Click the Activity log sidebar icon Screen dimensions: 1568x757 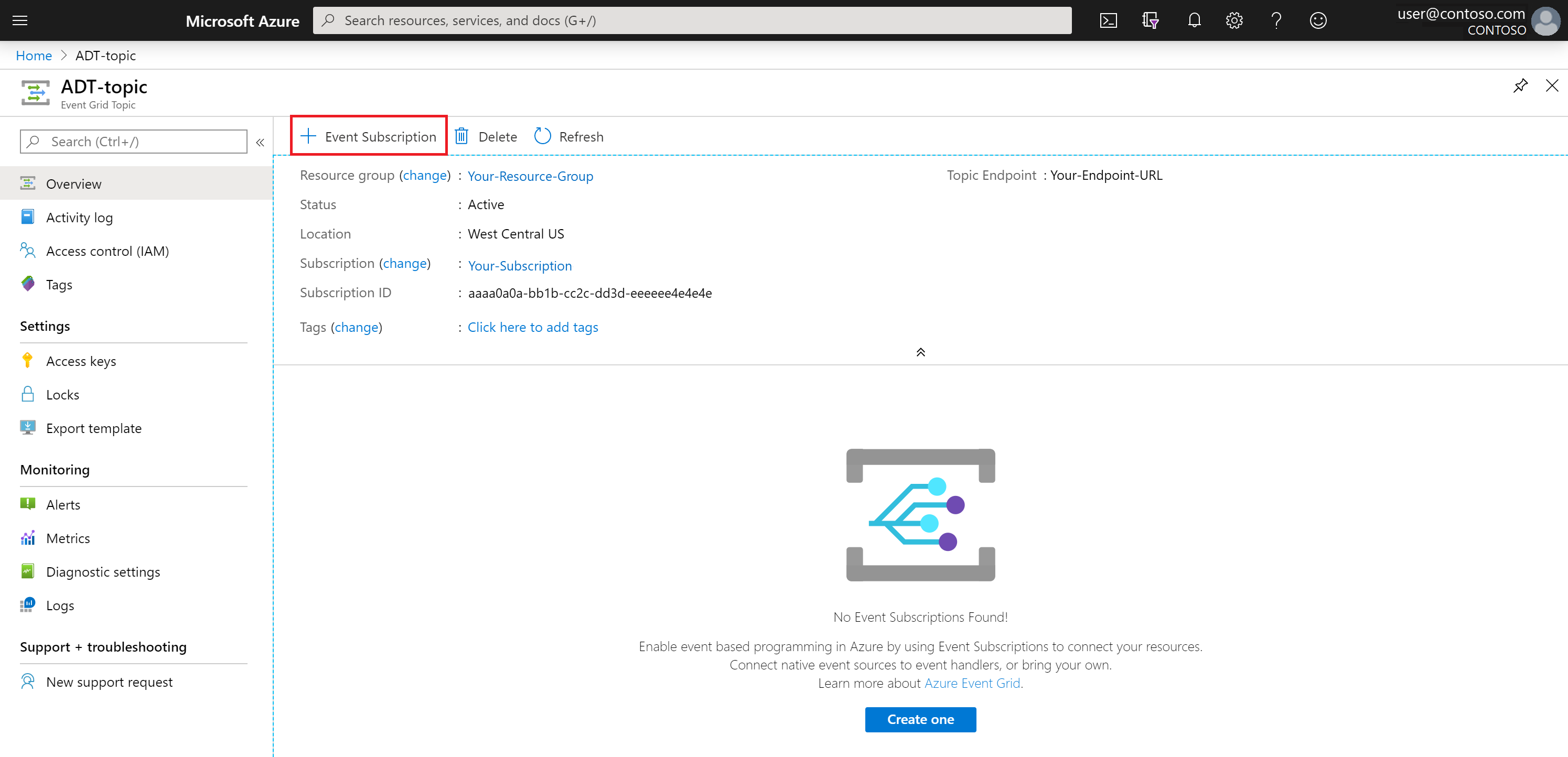28,217
